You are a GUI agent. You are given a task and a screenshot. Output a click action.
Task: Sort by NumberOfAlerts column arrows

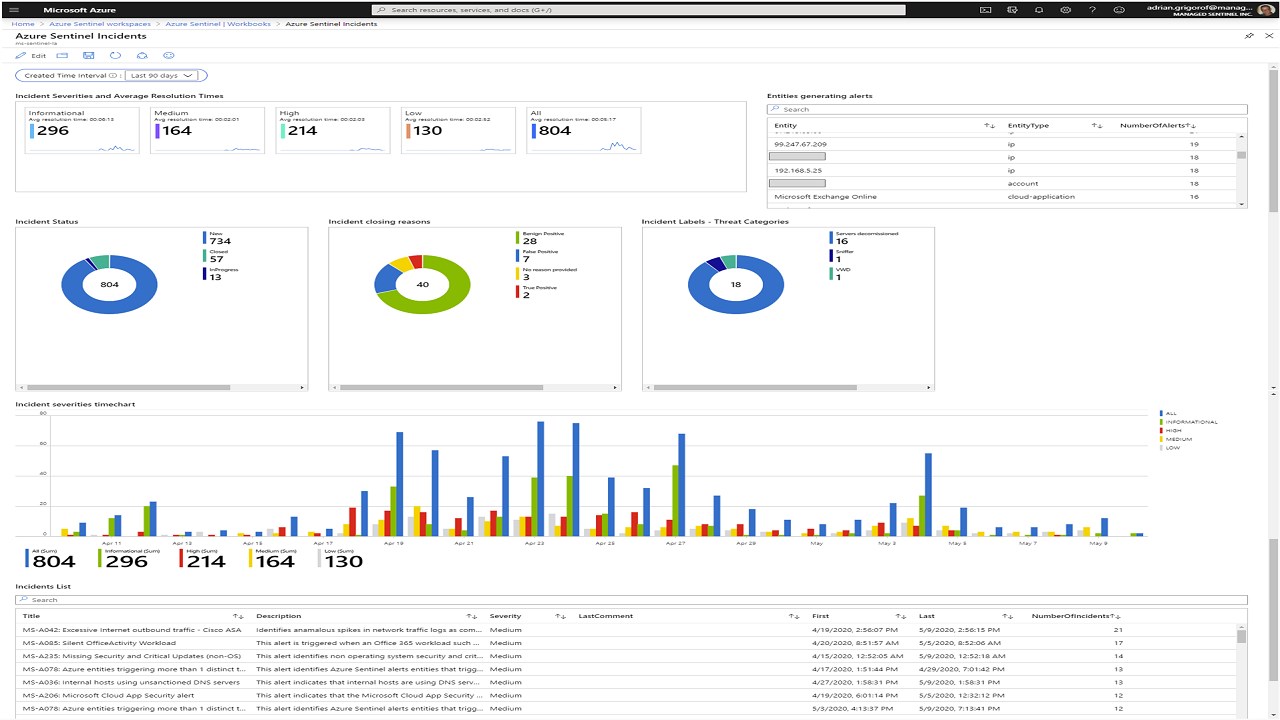(x=1193, y=126)
